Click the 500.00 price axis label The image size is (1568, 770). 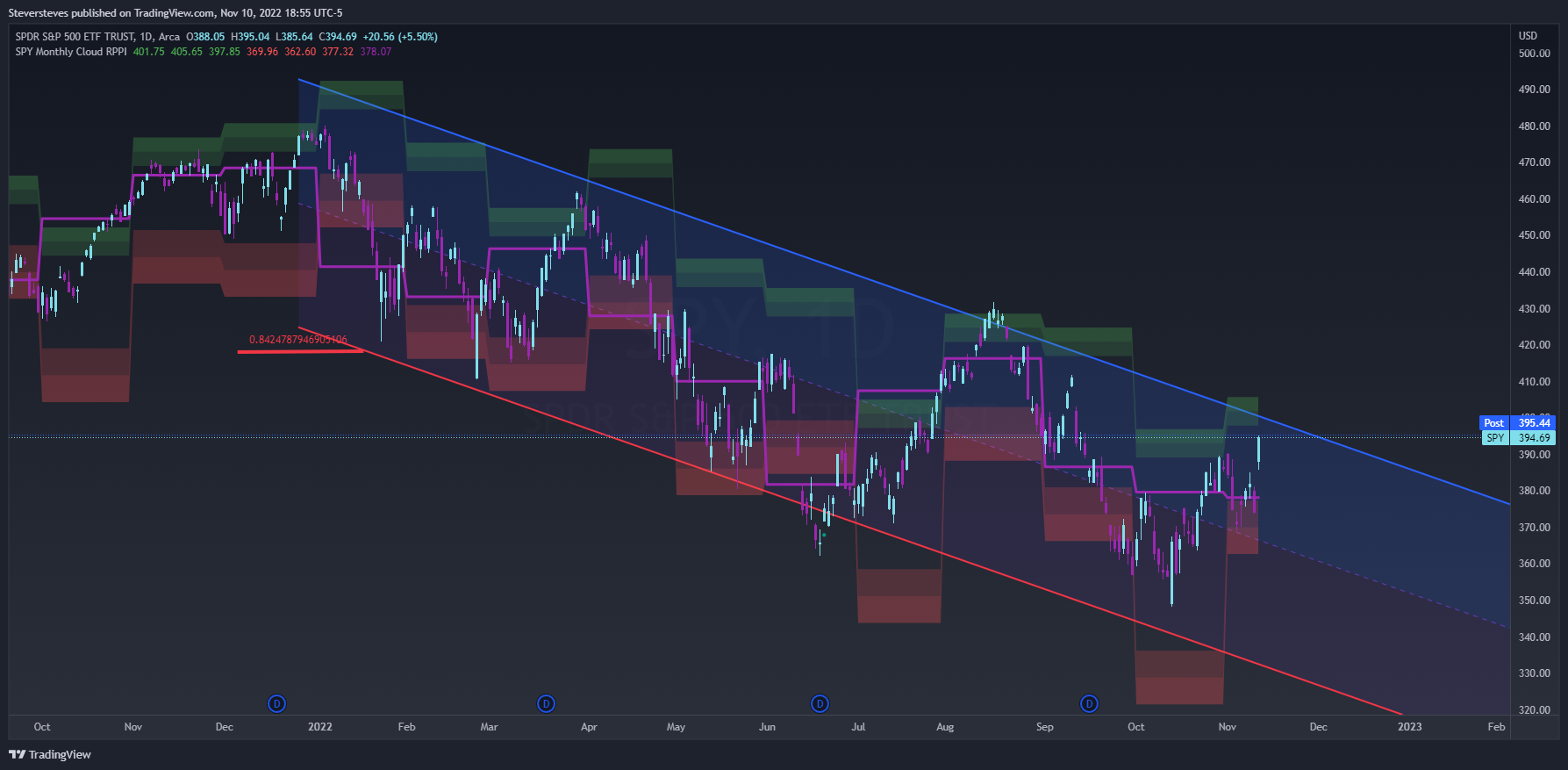[1534, 54]
